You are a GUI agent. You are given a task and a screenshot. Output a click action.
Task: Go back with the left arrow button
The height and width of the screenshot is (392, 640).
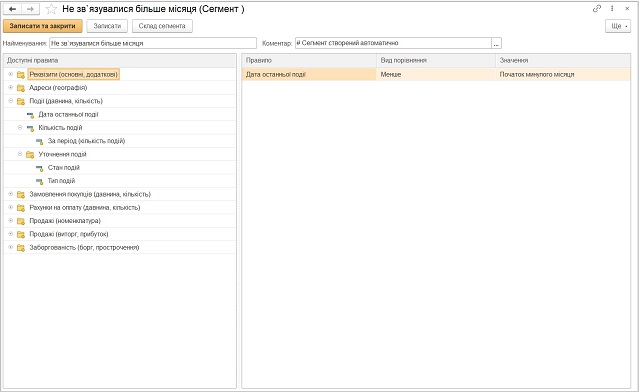click(x=12, y=9)
